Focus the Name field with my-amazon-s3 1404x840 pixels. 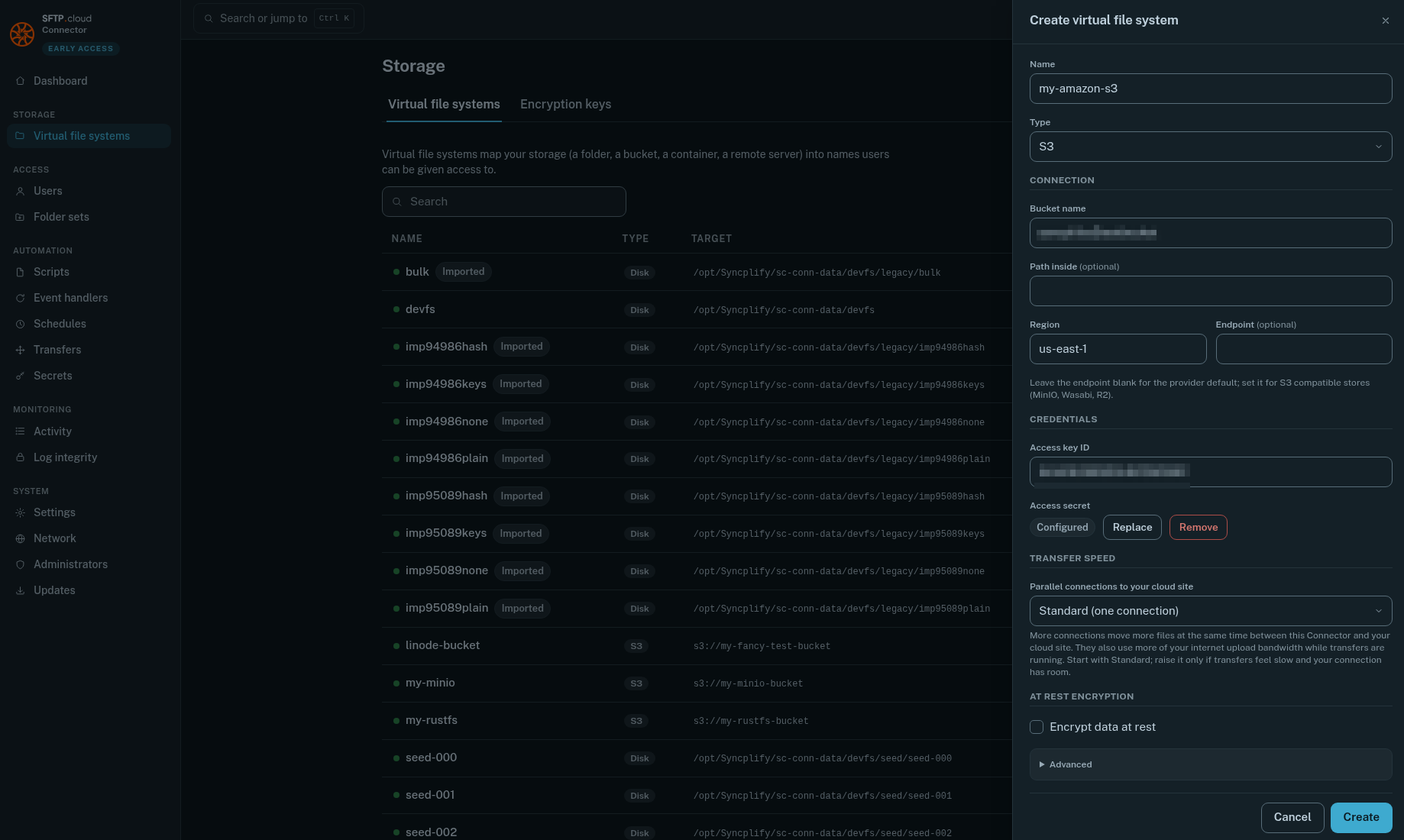click(1210, 89)
